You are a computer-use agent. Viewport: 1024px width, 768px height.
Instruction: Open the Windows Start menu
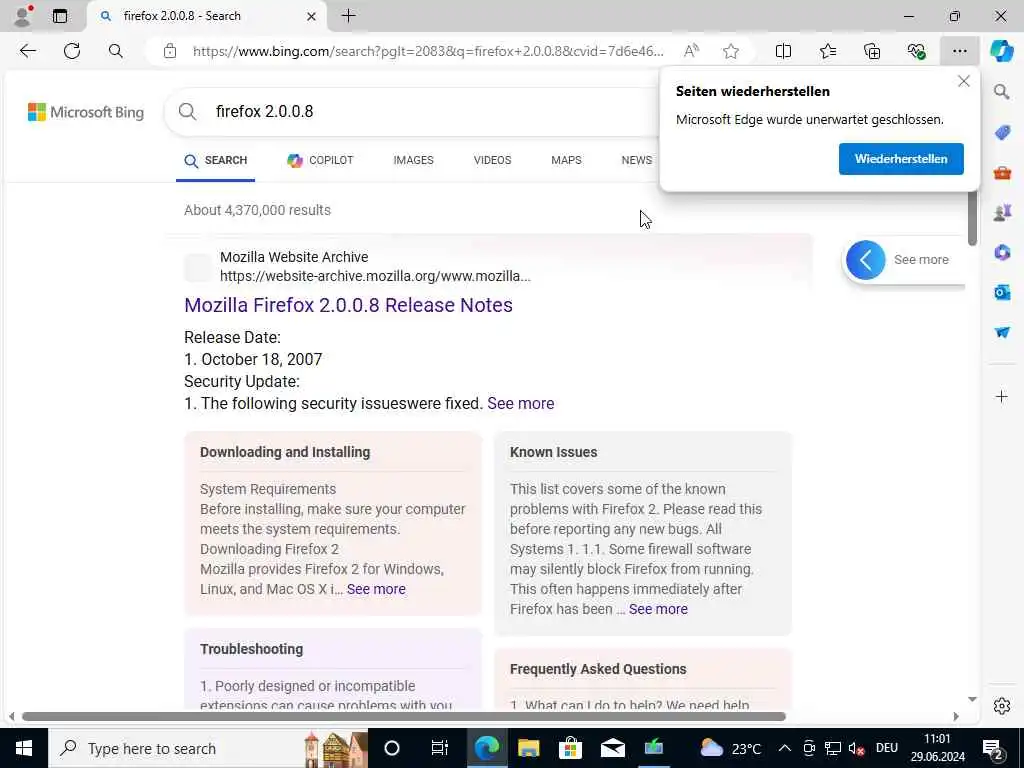[x=24, y=748]
